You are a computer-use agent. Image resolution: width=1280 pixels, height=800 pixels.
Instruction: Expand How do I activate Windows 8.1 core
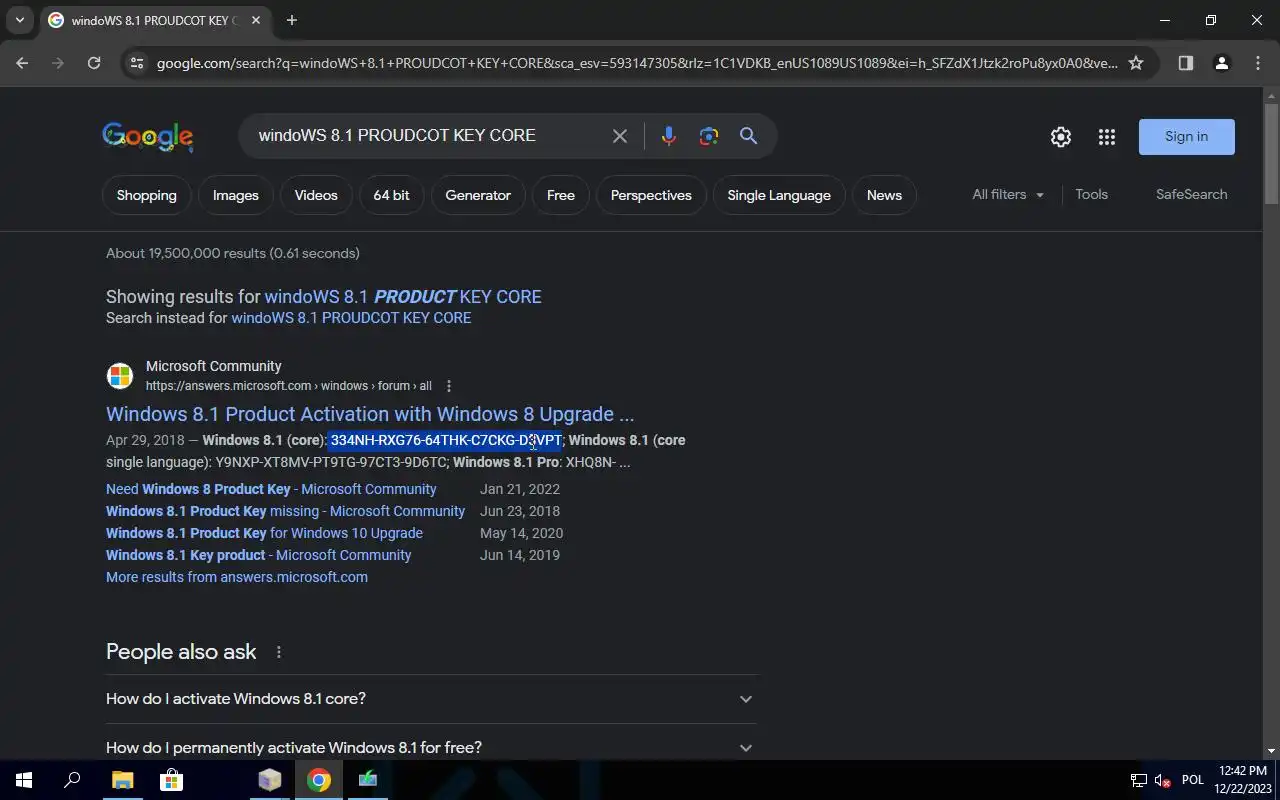coord(432,699)
